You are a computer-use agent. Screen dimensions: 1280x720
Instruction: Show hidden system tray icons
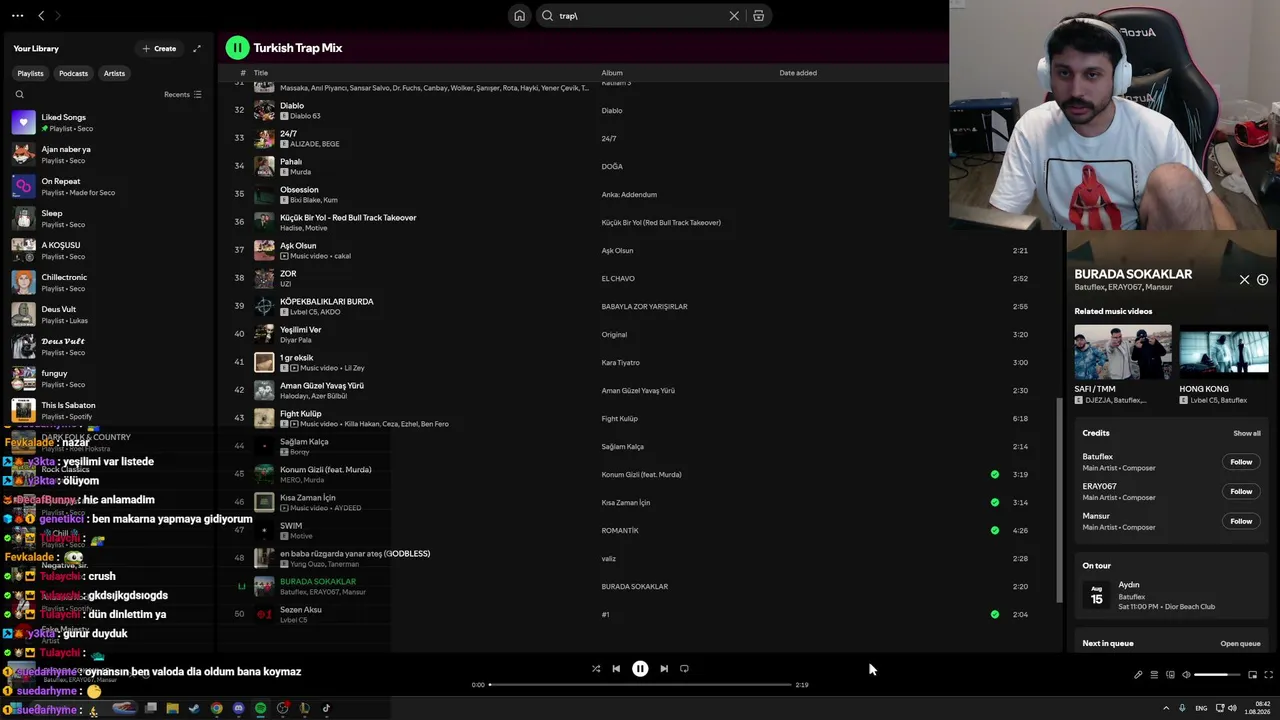[1165, 708]
